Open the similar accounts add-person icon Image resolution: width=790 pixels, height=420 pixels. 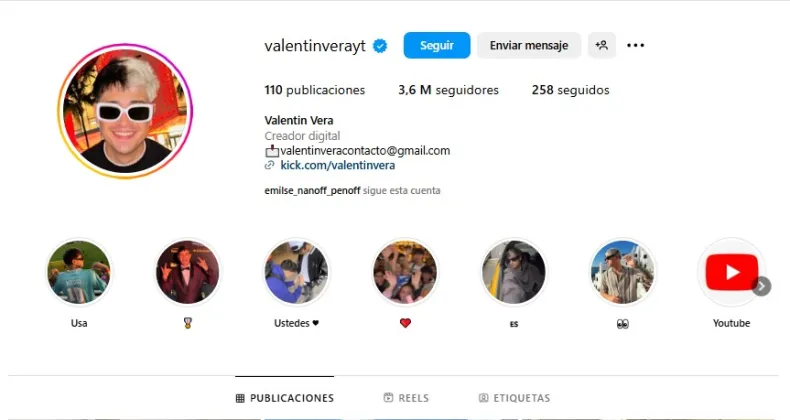tap(602, 45)
